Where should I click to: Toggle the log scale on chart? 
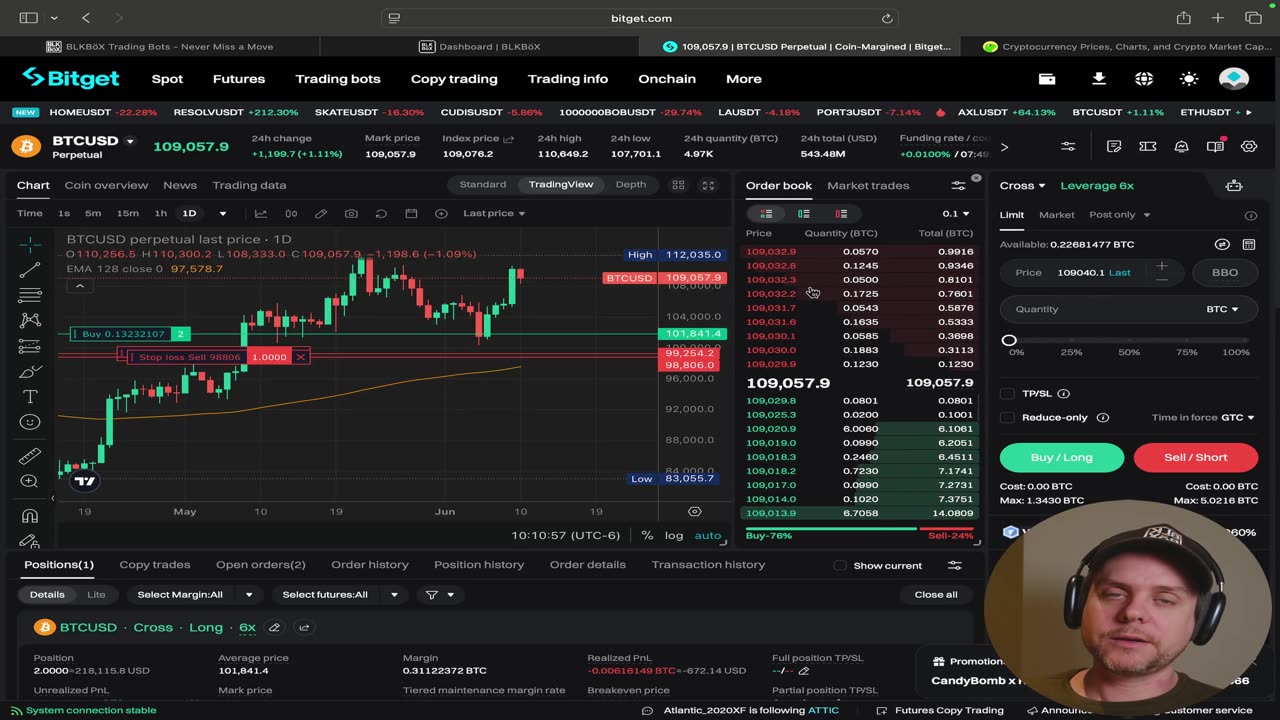tap(674, 535)
